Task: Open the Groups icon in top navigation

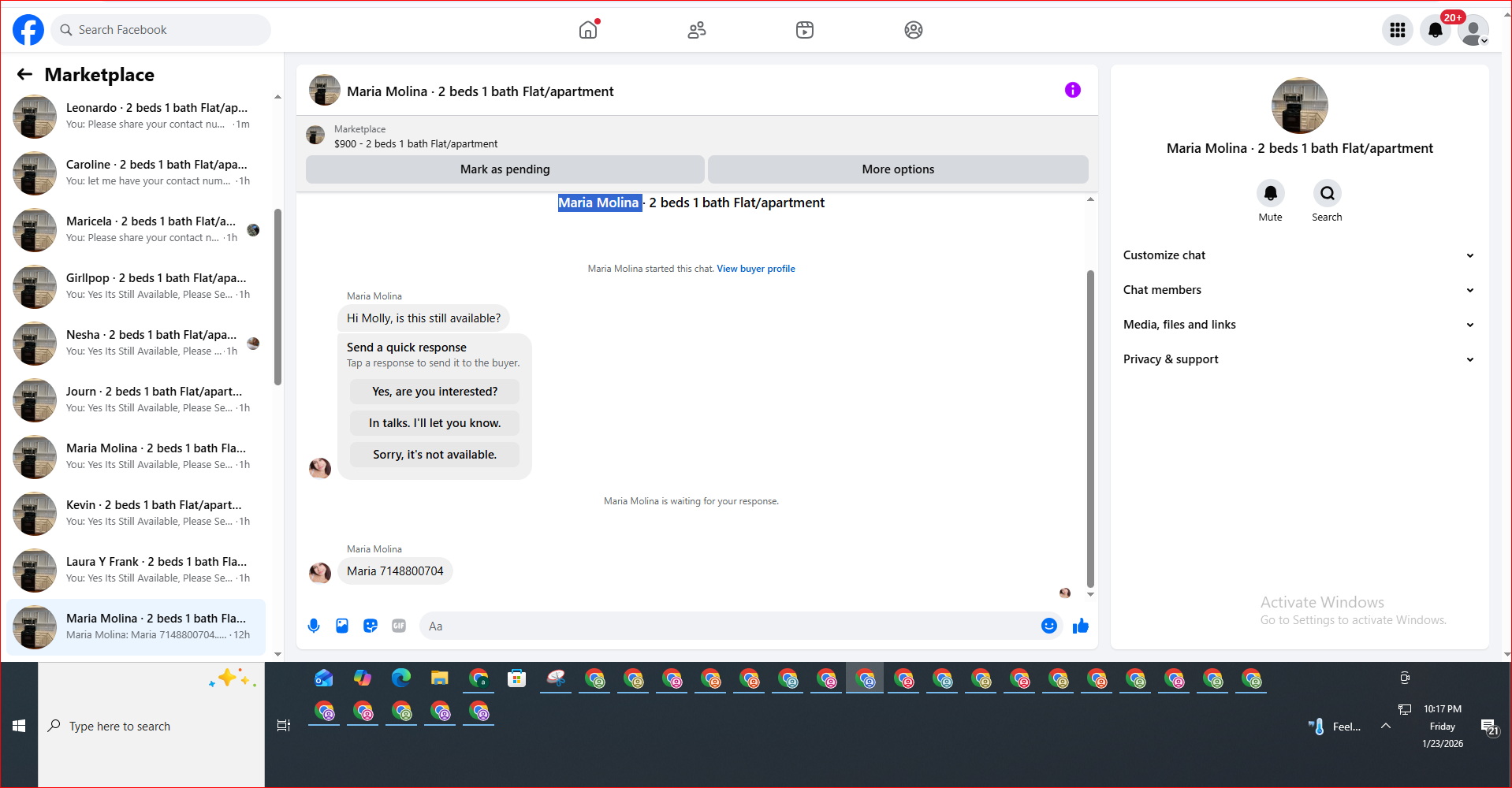Action: click(x=914, y=30)
